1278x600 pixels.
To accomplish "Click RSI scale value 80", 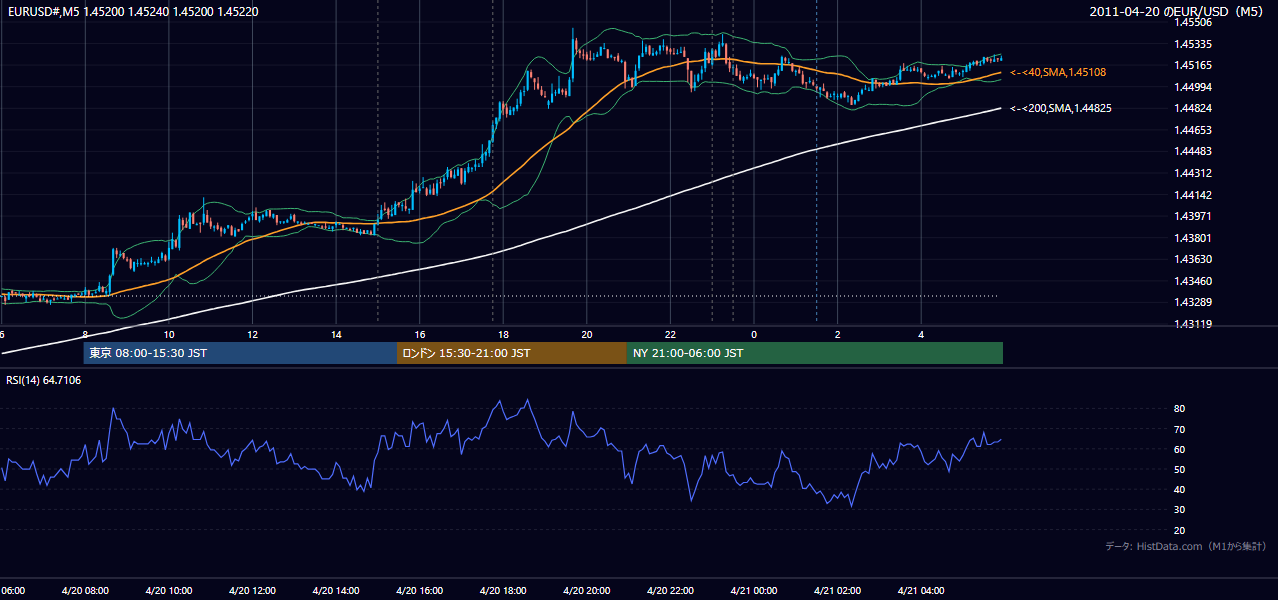I will pos(1179,409).
